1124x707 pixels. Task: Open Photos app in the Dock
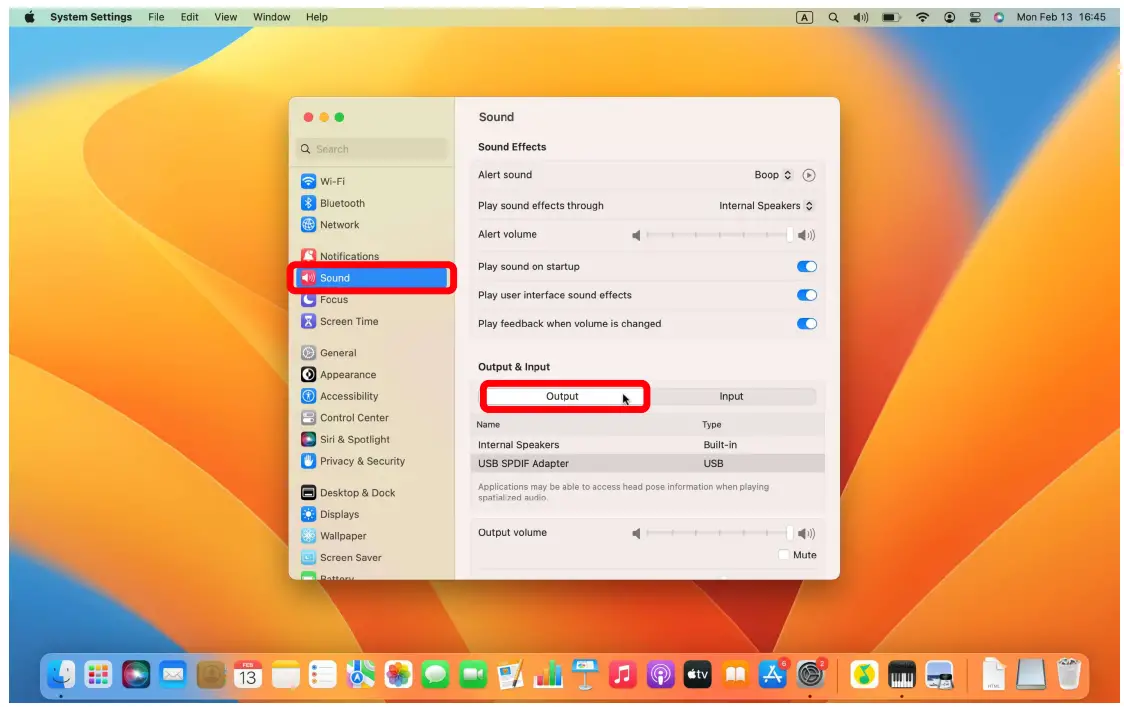pyautogui.click(x=398, y=674)
